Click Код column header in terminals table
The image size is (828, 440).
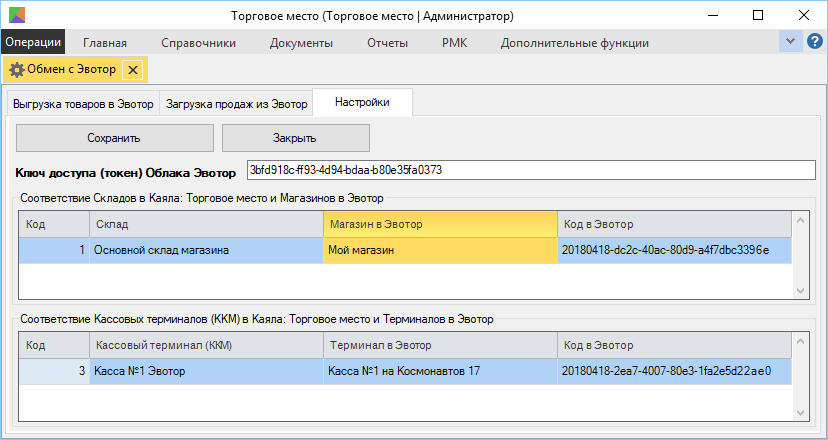click(x=54, y=345)
